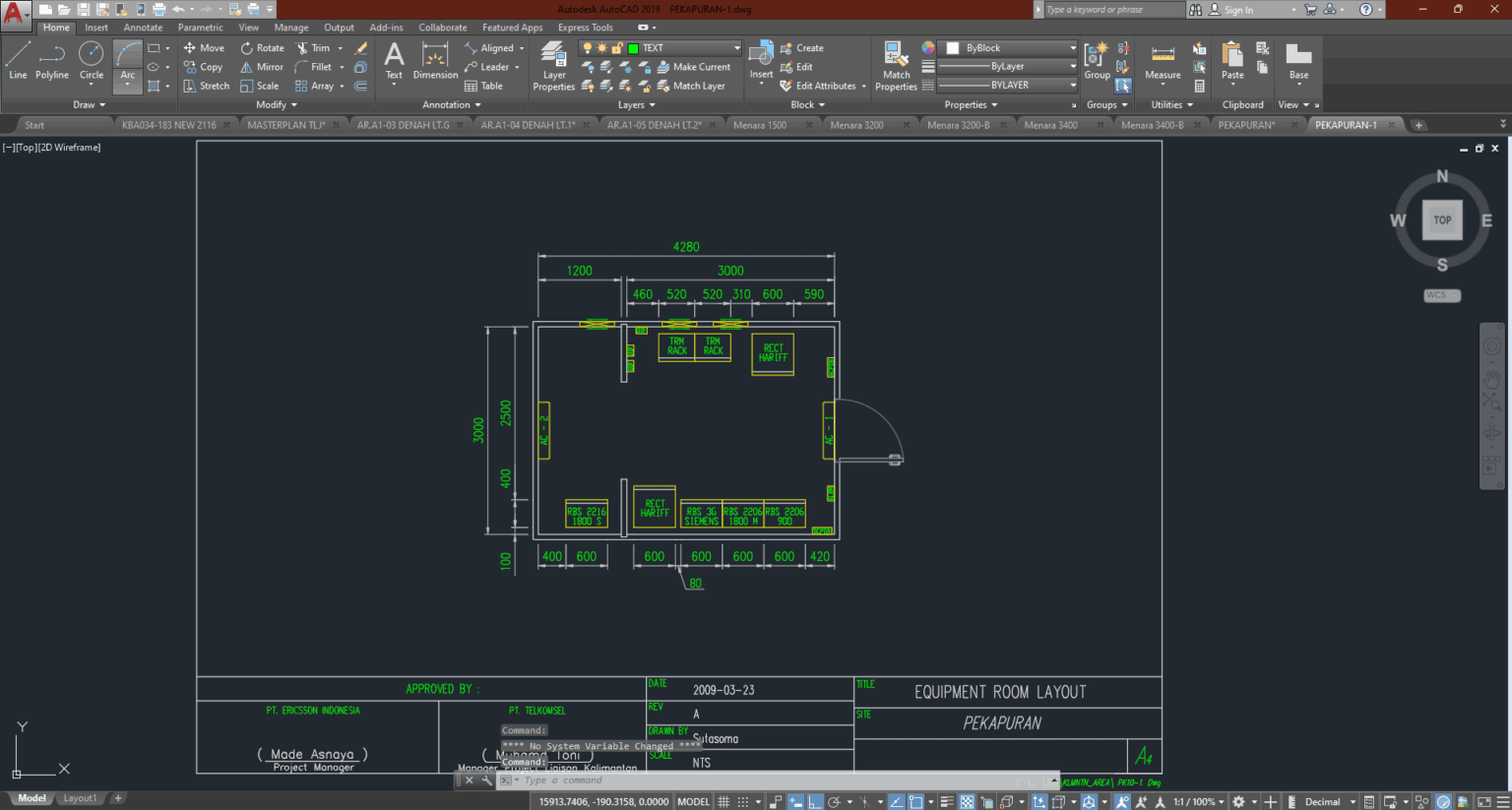Switch to the Annotate ribbon tab
The image size is (1512, 810).
pyautogui.click(x=142, y=28)
